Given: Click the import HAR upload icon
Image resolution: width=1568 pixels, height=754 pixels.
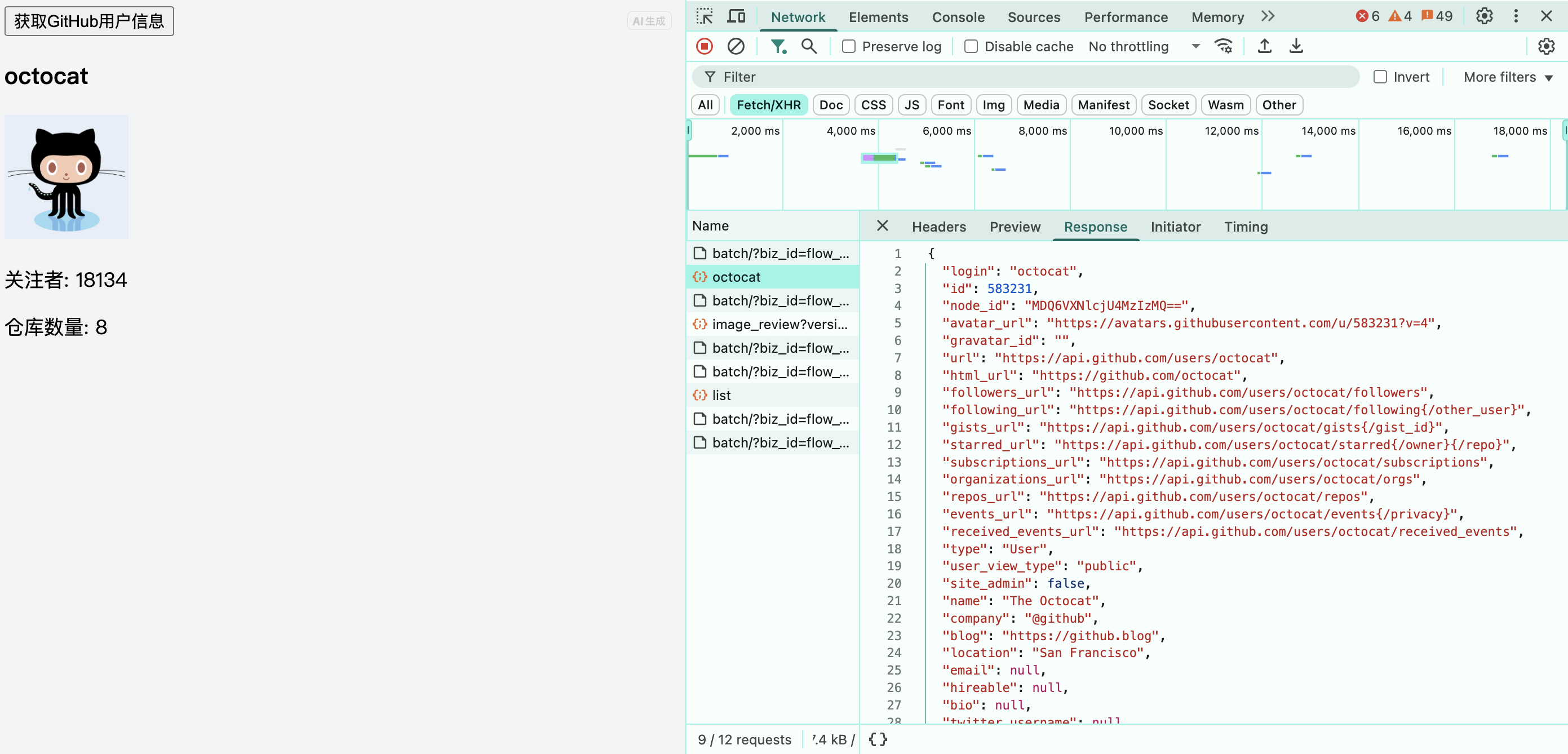Looking at the screenshot, I should (1264, 46).
